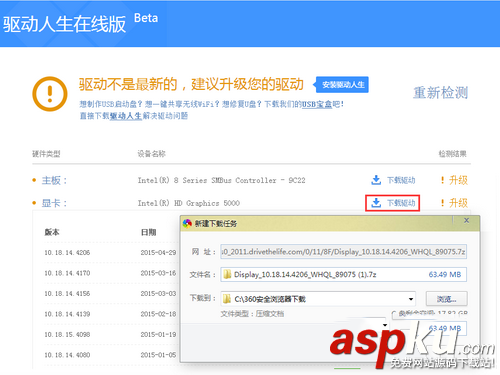500x375 pixels.
Task: Click the 主板 hardware type label
Action: point(54,180)
